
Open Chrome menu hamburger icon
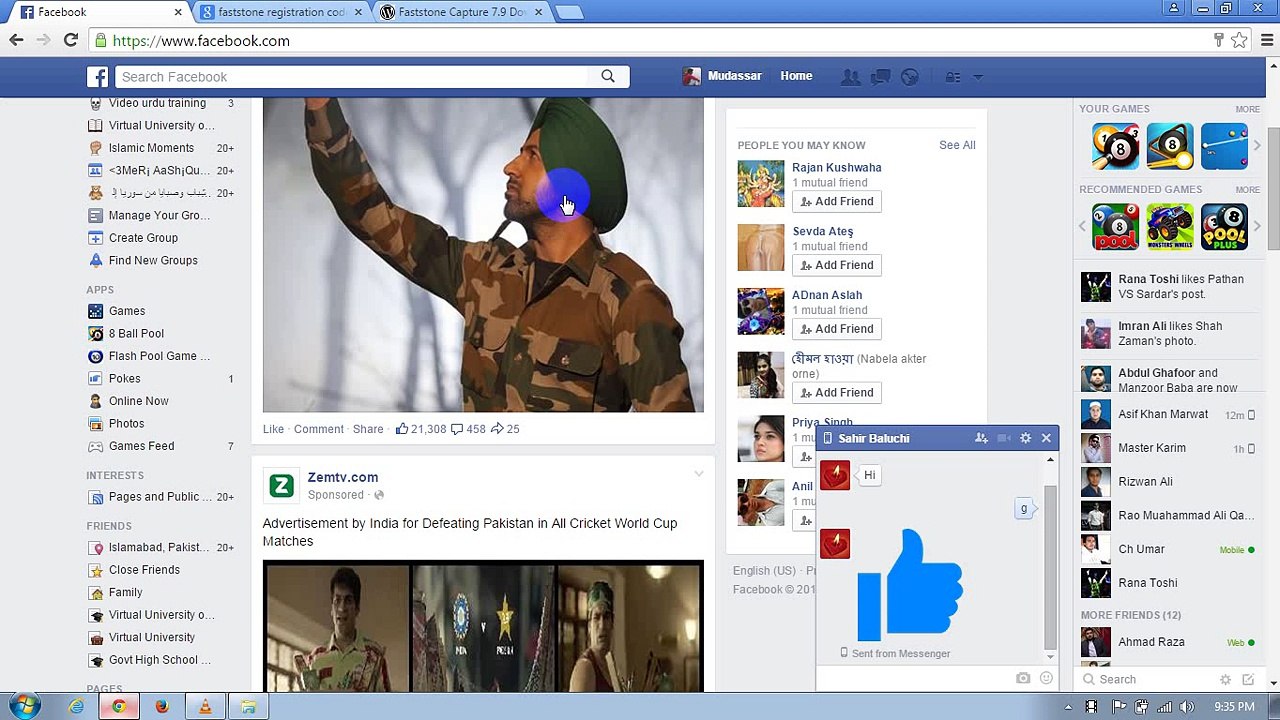1266,40
